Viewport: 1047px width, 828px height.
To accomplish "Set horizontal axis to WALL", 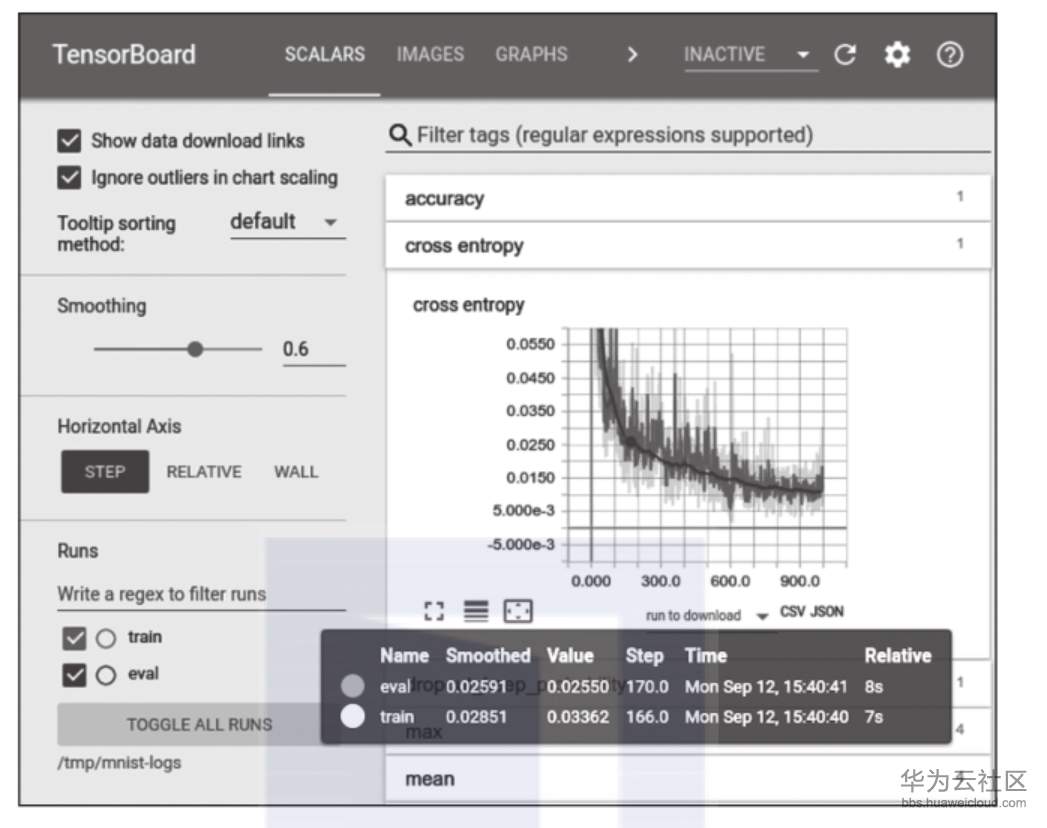I will click(296, 472).
